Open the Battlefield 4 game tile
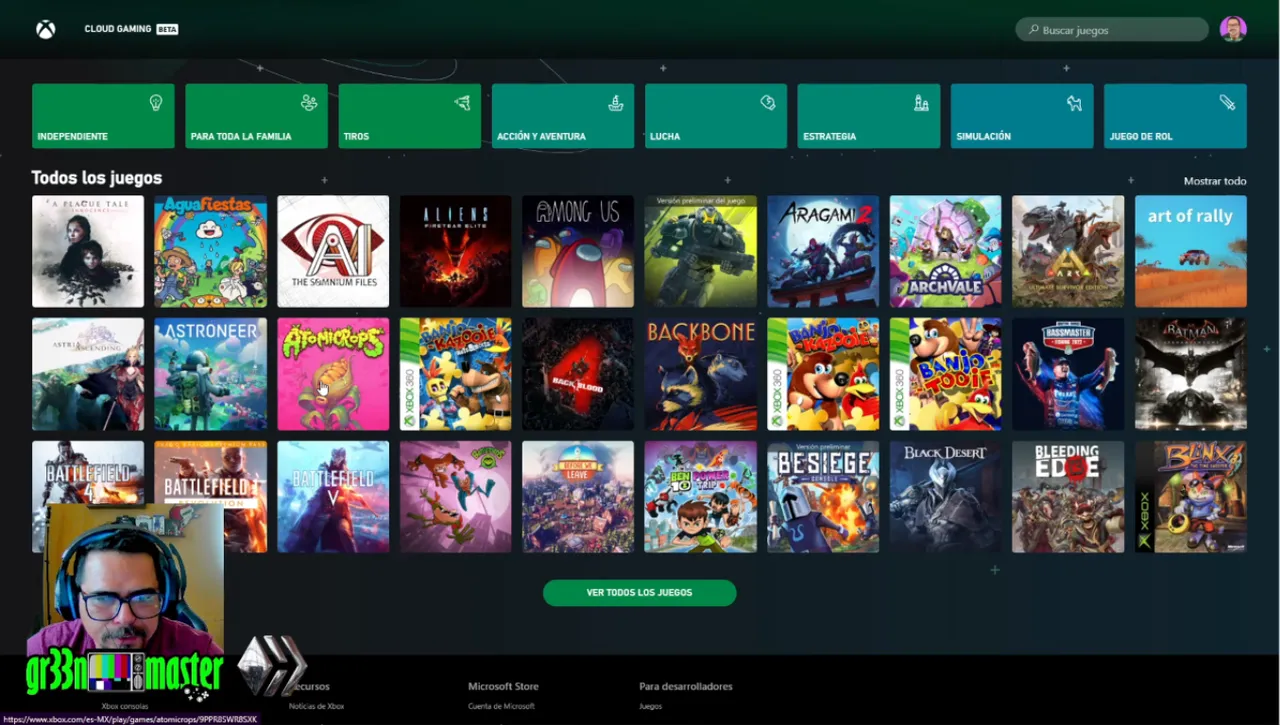The width and height of the screenshot is (1280, 725). (x=88, y=473)
